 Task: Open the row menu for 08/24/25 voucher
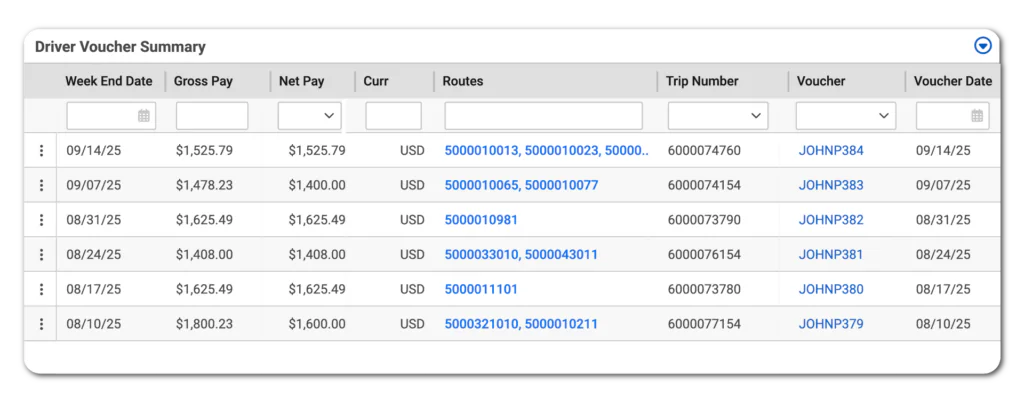41,255
